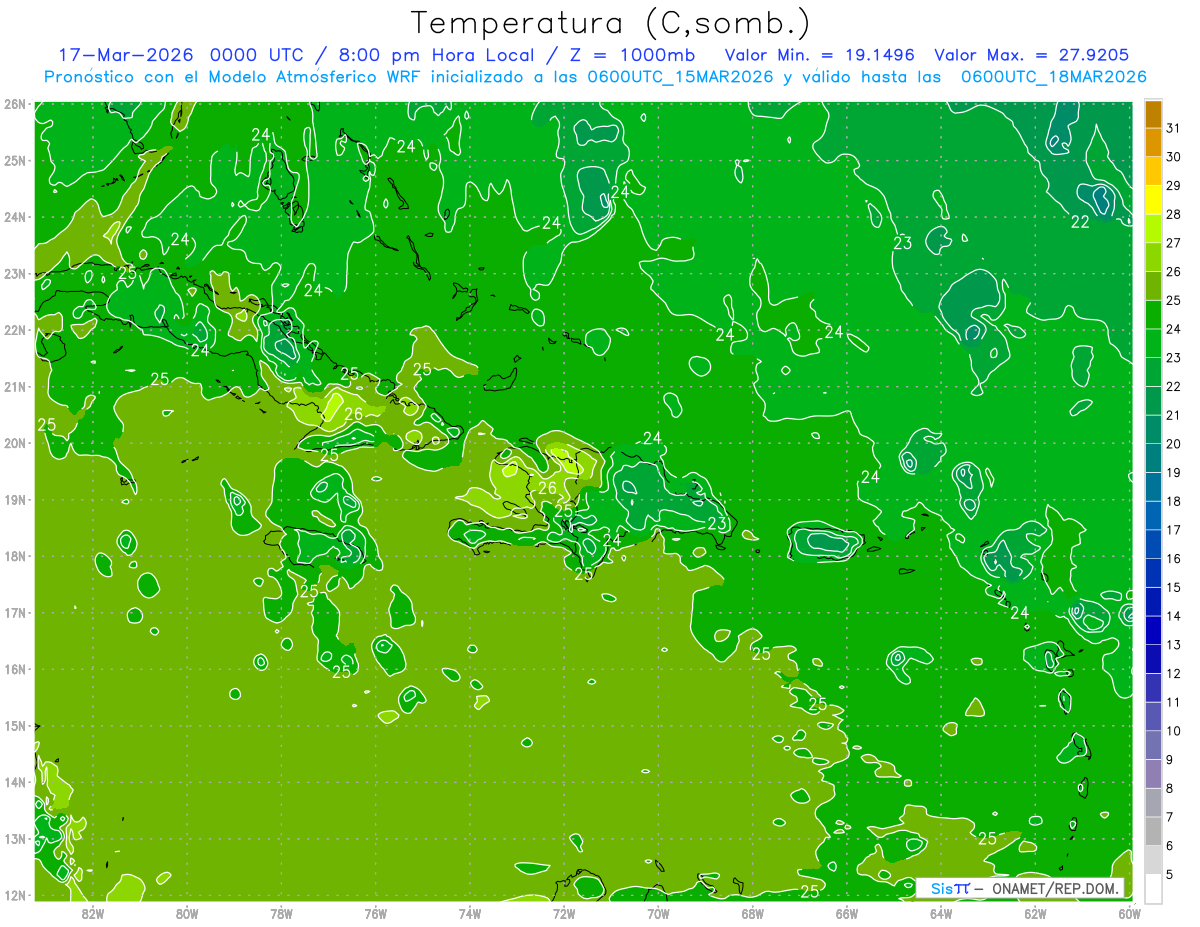Click the 64W longitude axis label
Image resolution: width=1200 pixels, height=927 pixels.
point(941,913)
